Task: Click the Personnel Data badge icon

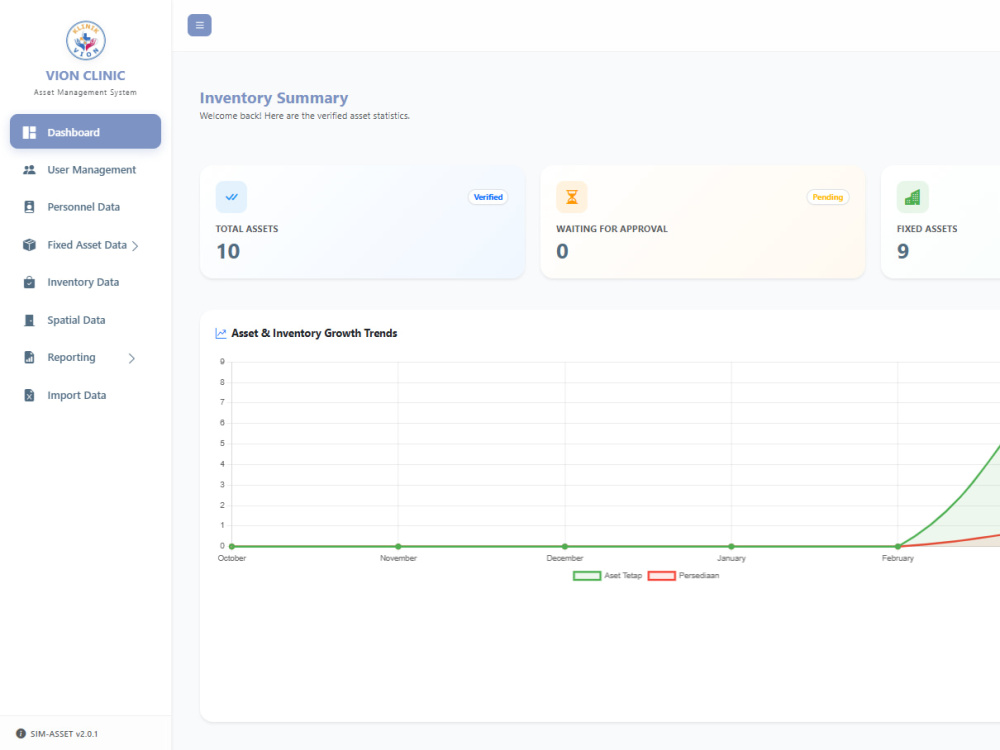Action: pos(29,207)
